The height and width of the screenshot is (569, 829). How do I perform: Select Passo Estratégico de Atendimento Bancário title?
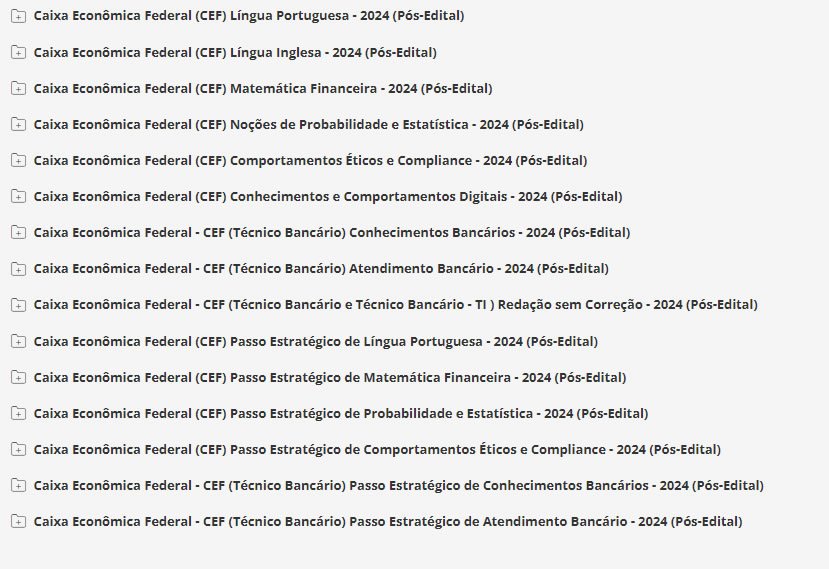(x=388, y=521)
